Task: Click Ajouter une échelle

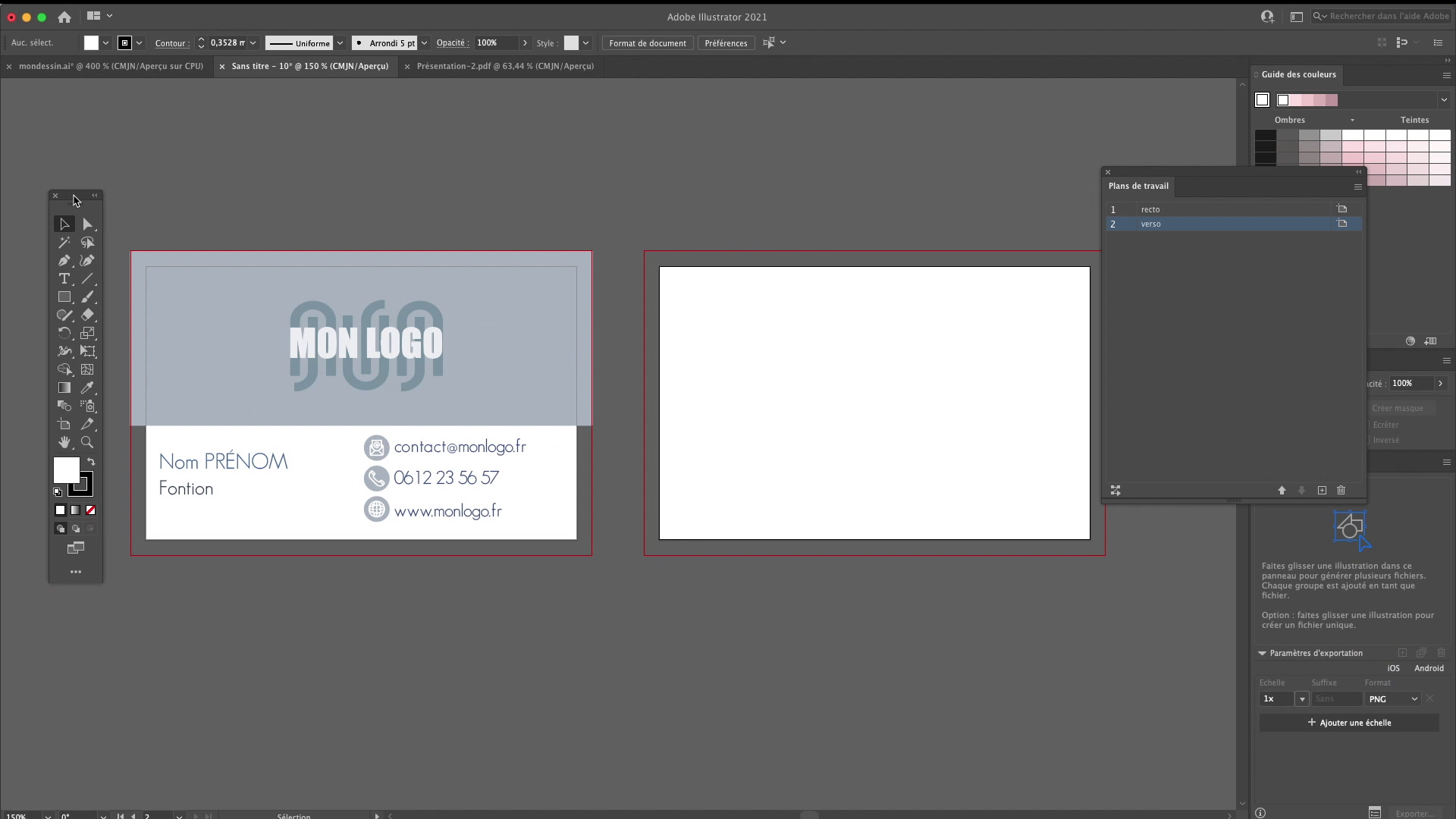Action: tap(1349, 723)
